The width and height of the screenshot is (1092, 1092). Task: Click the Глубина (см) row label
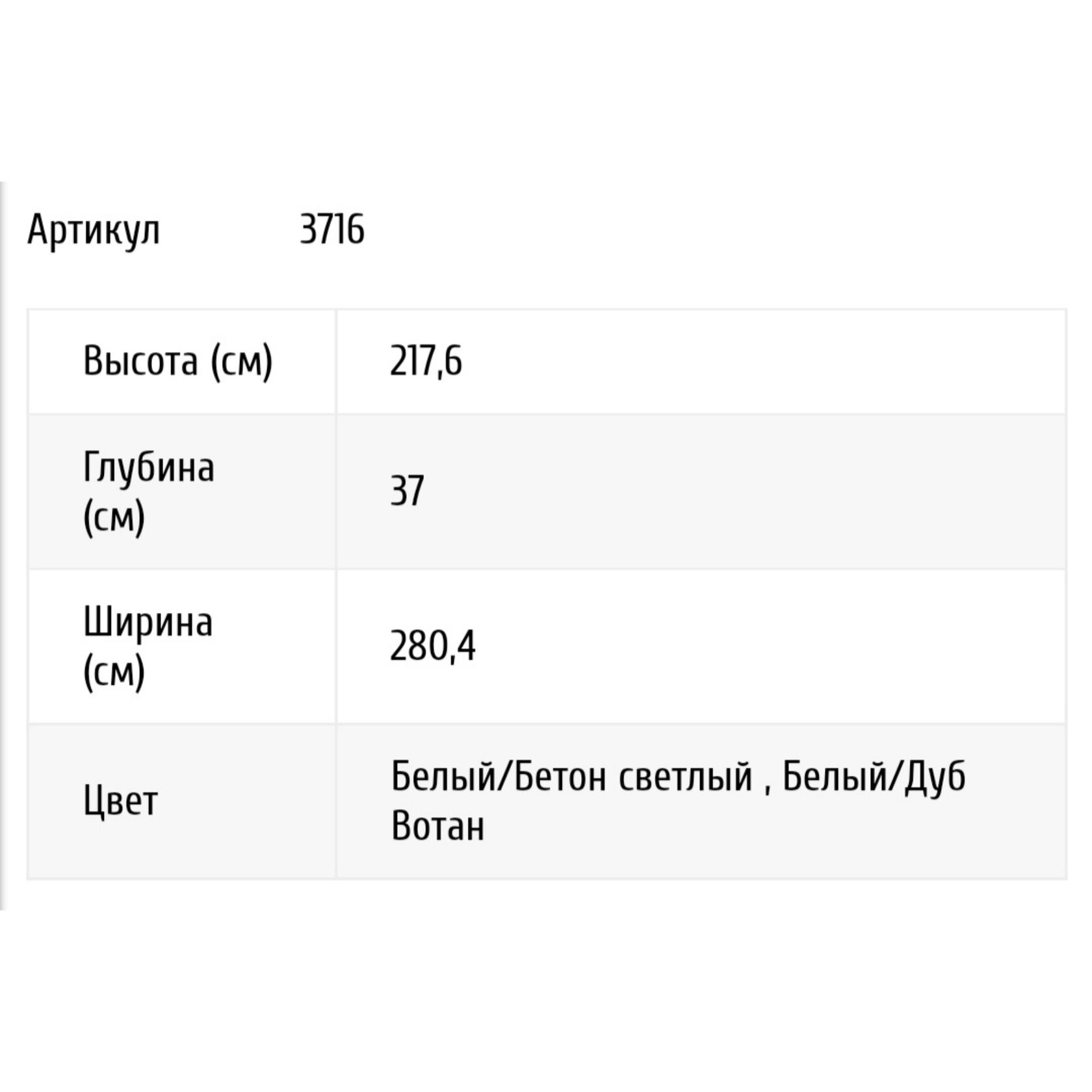(x=149, y=492)
